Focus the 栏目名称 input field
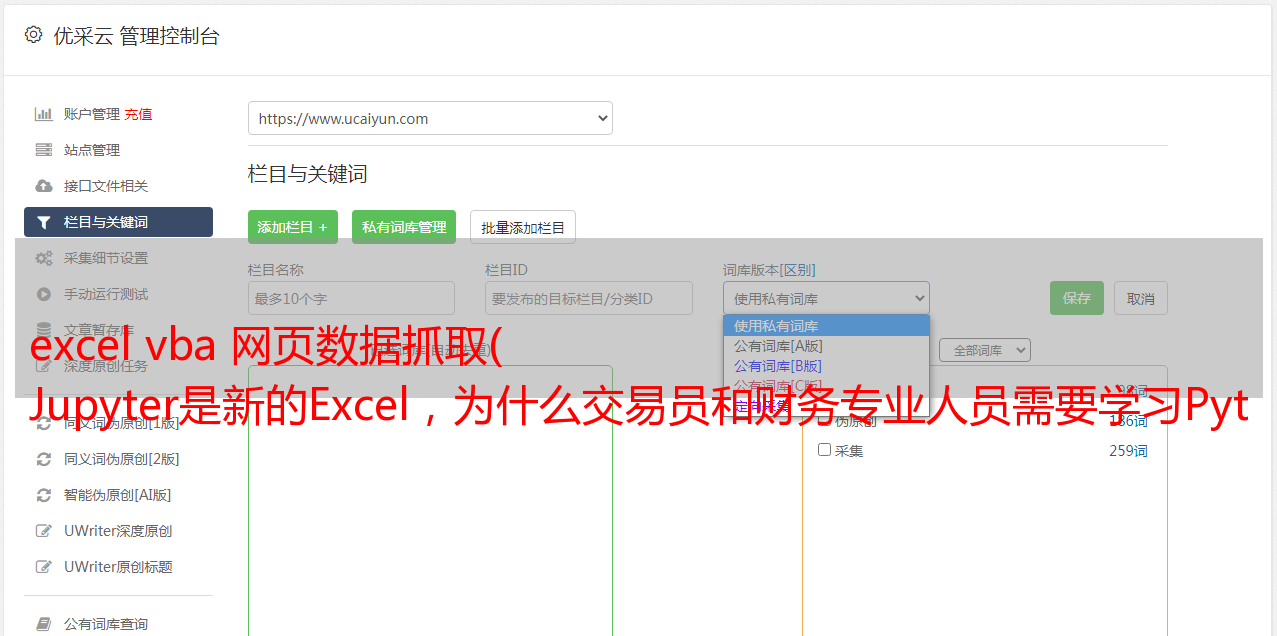This screenshot has height=636, width=1277. pos(351,298)
